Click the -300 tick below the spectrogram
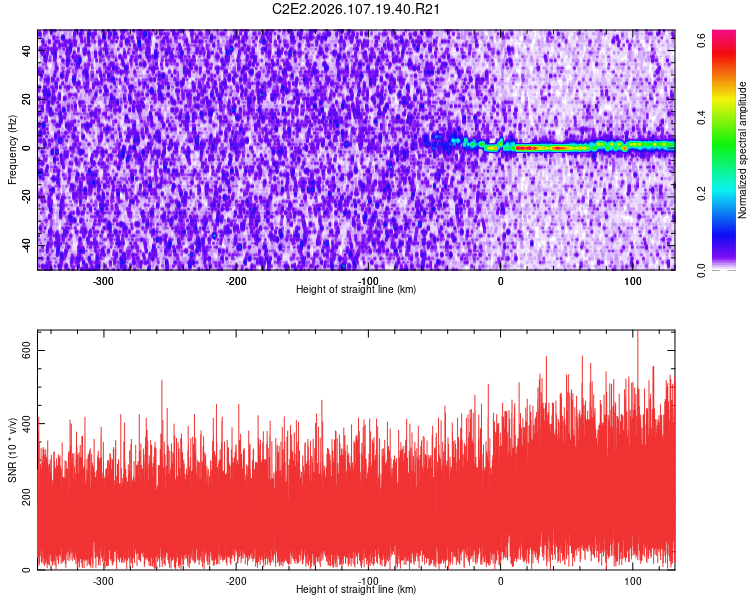This screenshot has height=600, width=750. (104, 281)
